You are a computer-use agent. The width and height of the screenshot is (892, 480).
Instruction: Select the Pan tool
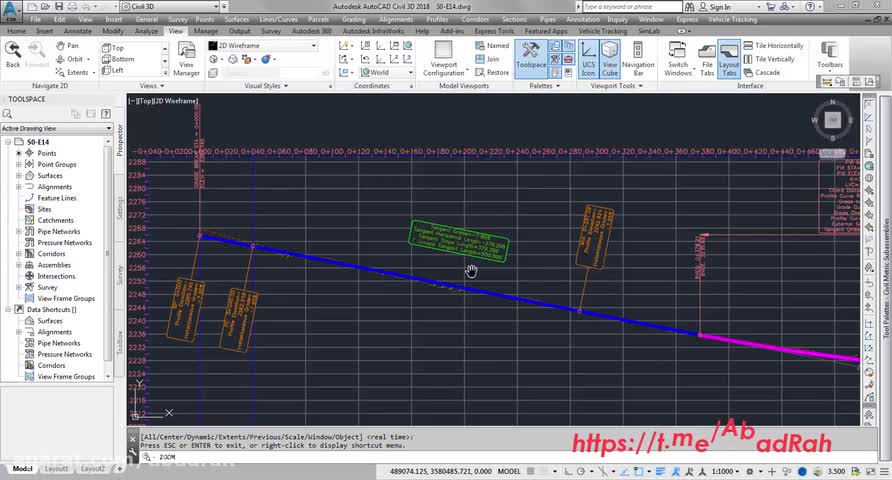[x=67, y=45]
